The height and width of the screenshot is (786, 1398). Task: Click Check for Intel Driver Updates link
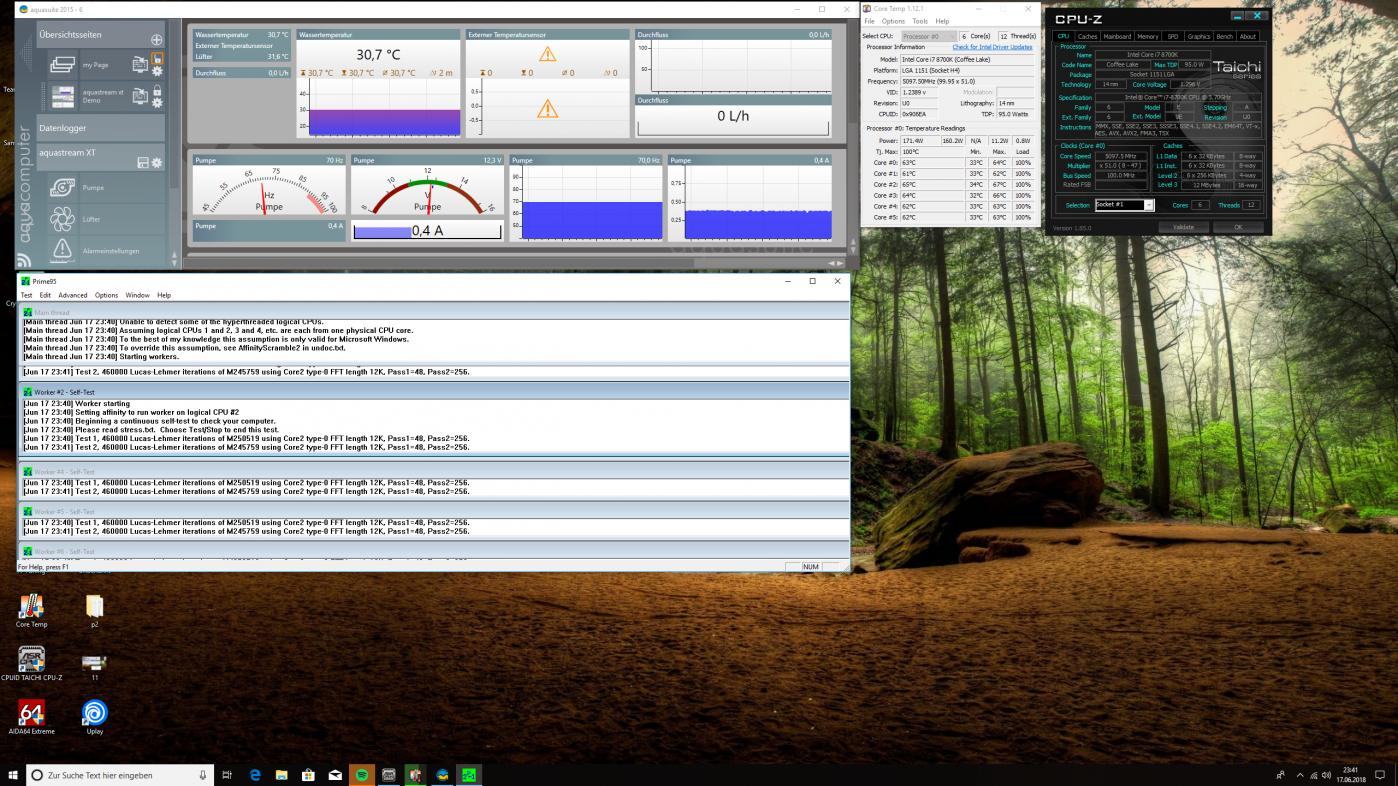992,47
